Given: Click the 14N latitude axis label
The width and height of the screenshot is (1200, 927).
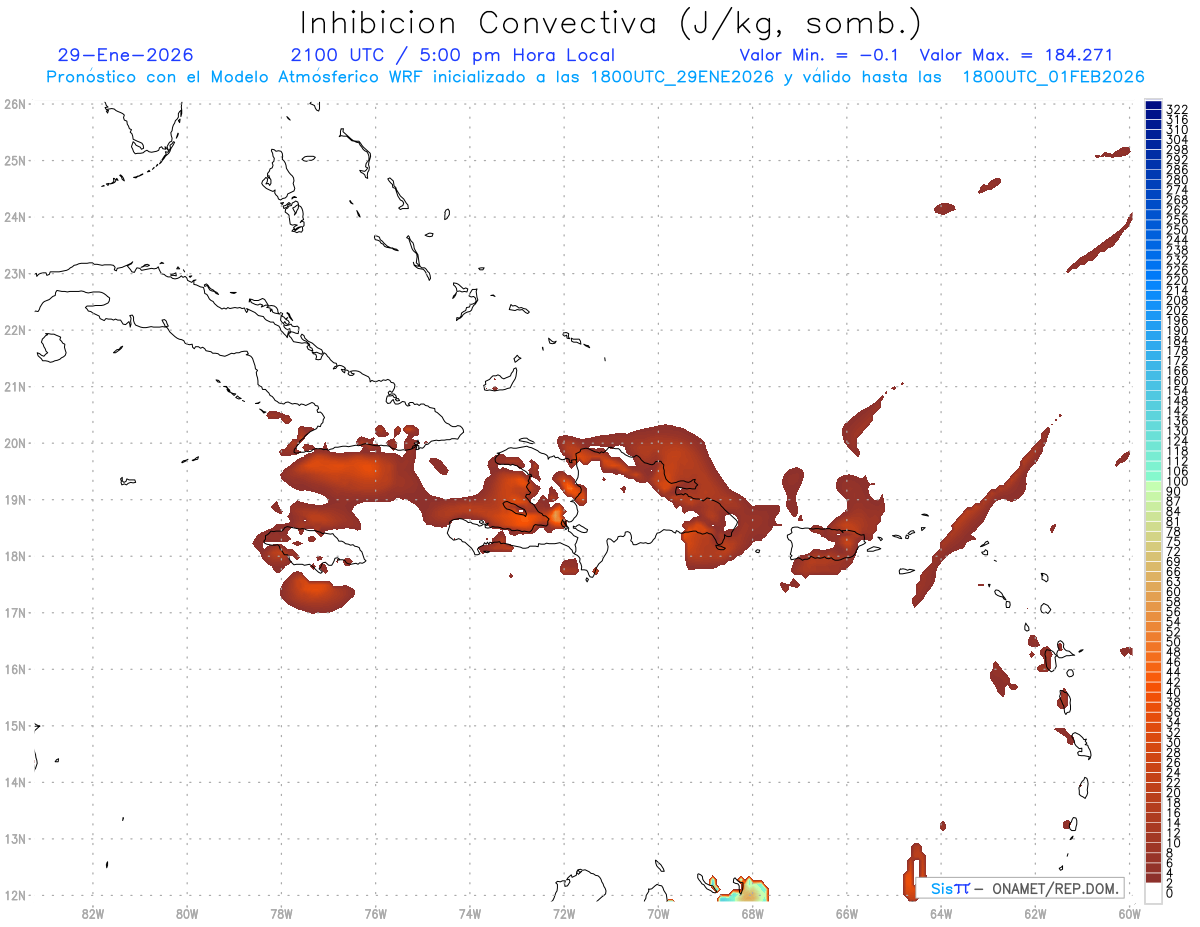Looking at the screenshot, I should point(14,782).
